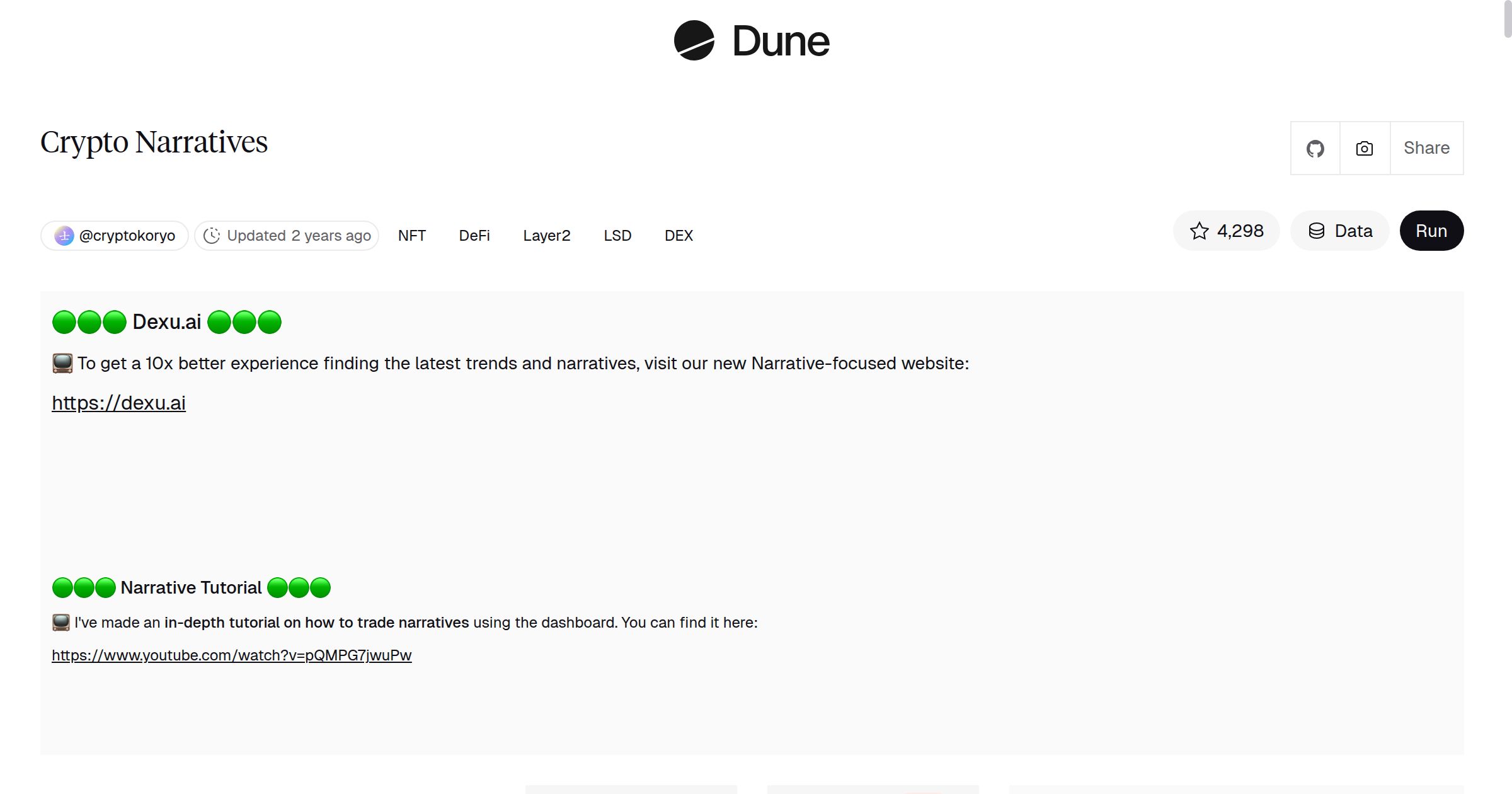Open the LSD tag
This screenshot has width=1512, height=794.
pos(617,235)
